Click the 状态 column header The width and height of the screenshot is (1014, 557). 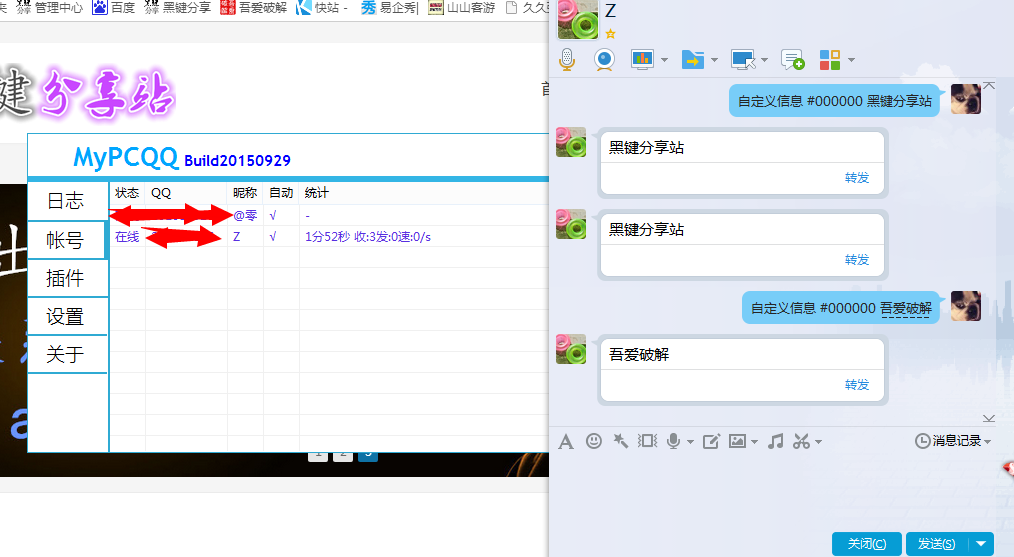[x=127, y=193]
